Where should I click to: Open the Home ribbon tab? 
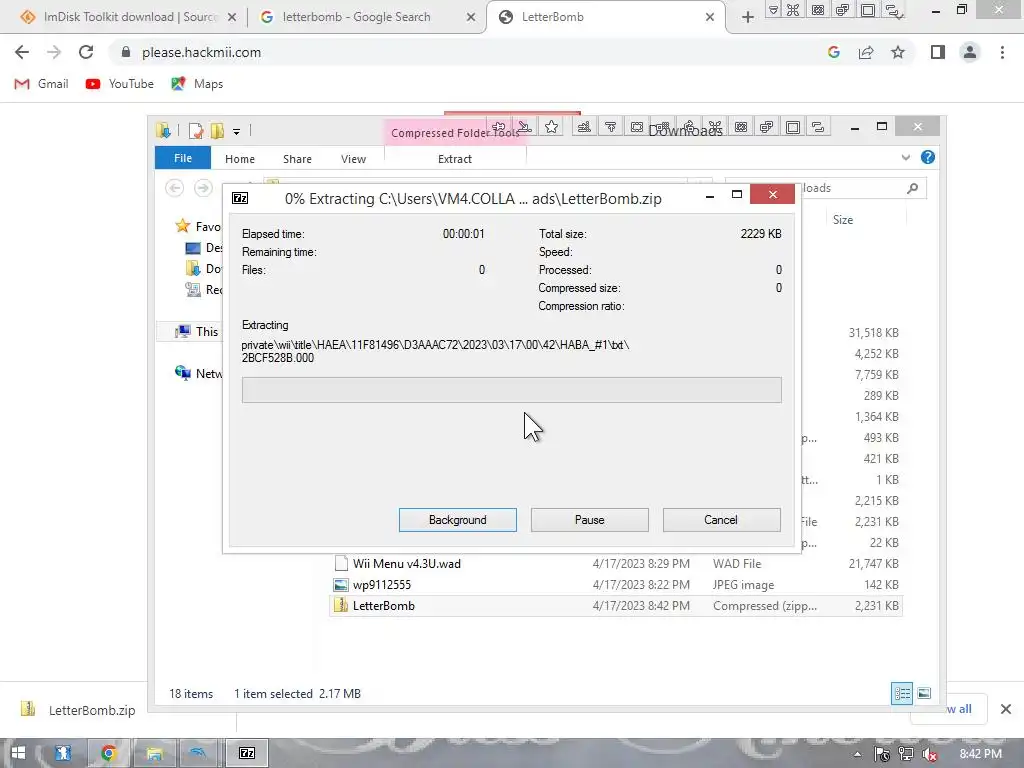[240, 159]
